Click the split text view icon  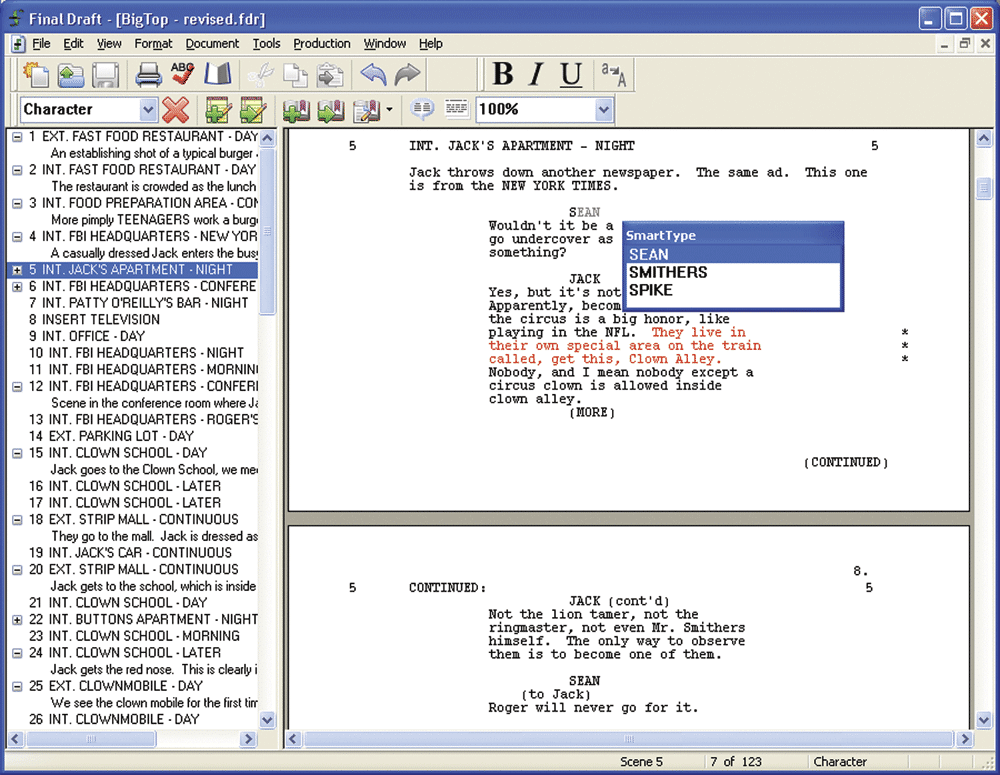(457, 108)
